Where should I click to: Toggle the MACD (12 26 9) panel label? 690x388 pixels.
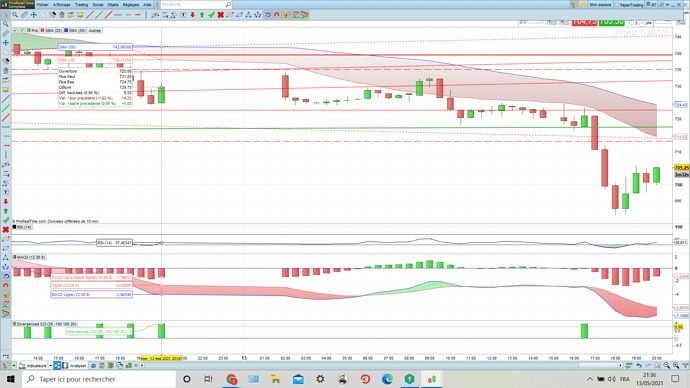tap(29, 257)
